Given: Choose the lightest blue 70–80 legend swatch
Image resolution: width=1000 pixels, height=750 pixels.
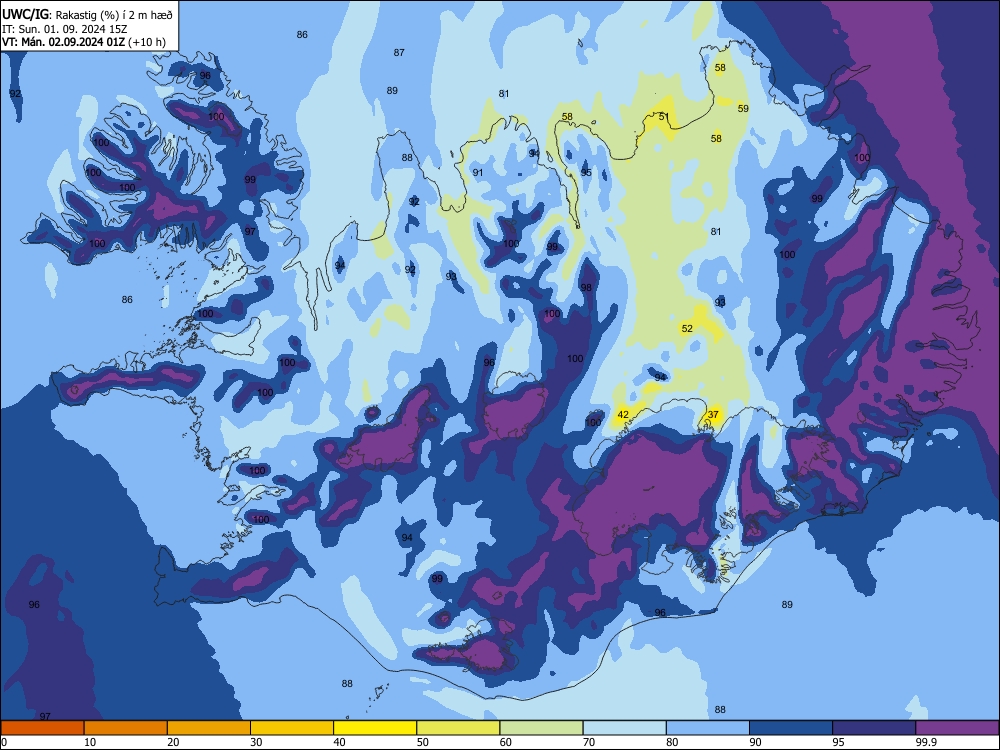Looking at the screenshot, I should (x=624, y=728).
